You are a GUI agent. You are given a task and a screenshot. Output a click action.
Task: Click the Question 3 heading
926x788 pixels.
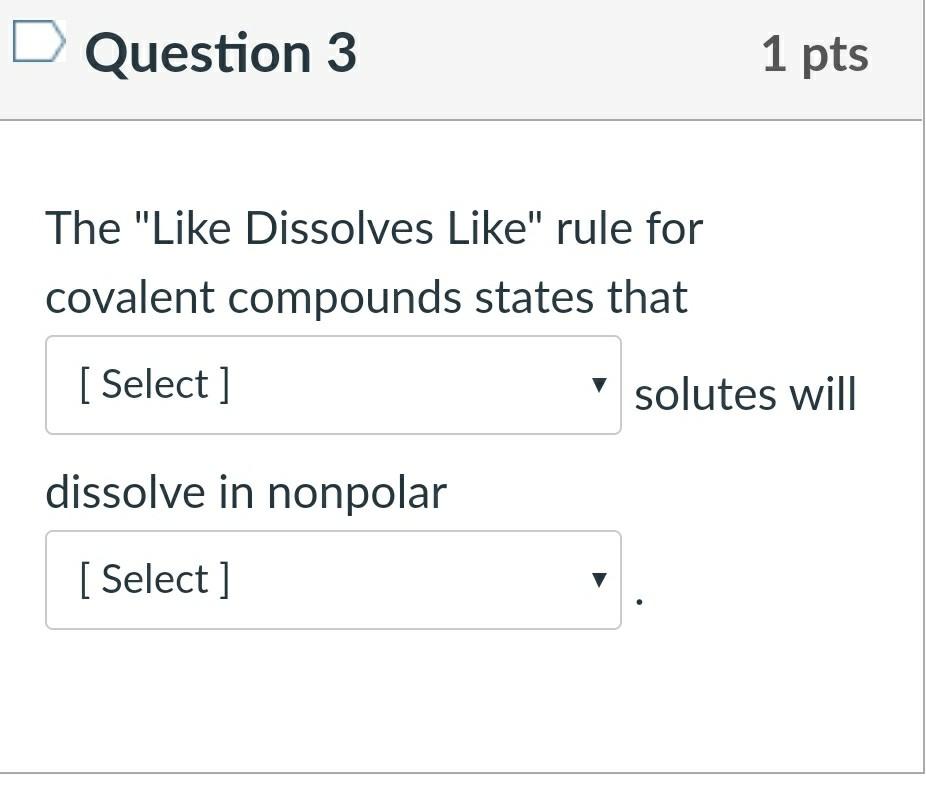[221, 53]
